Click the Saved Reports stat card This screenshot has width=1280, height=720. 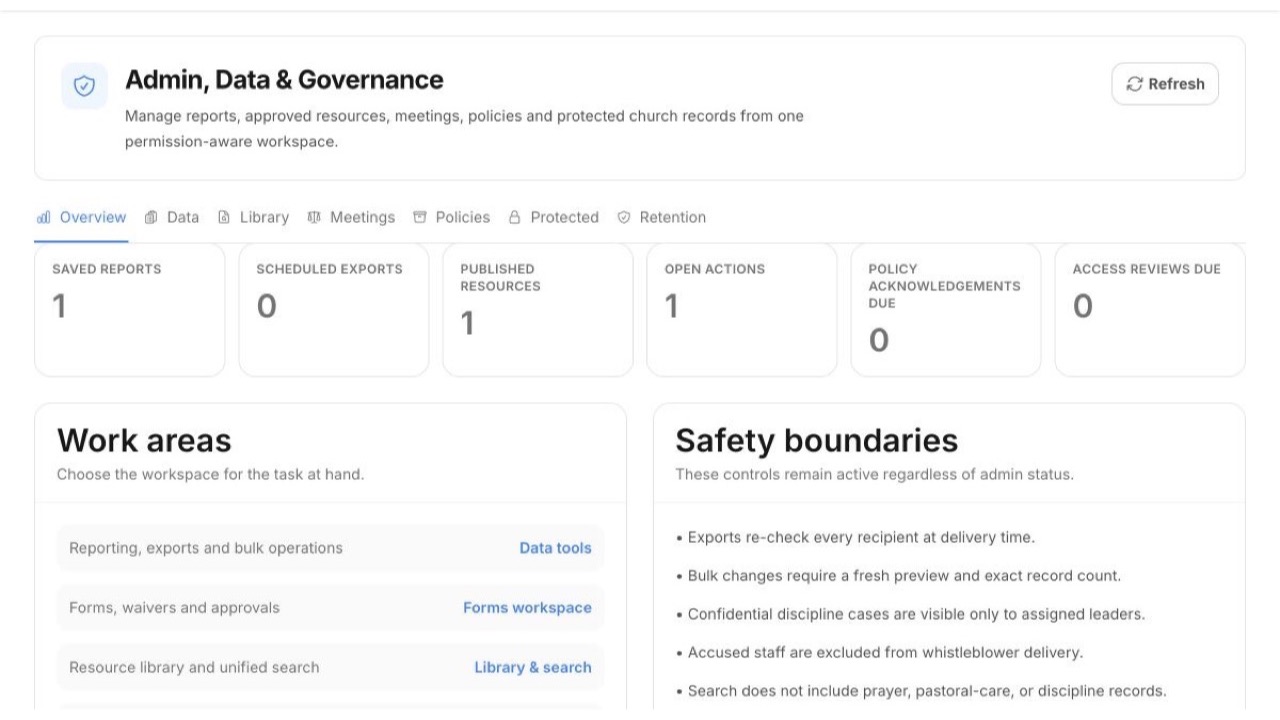[130, 310]
